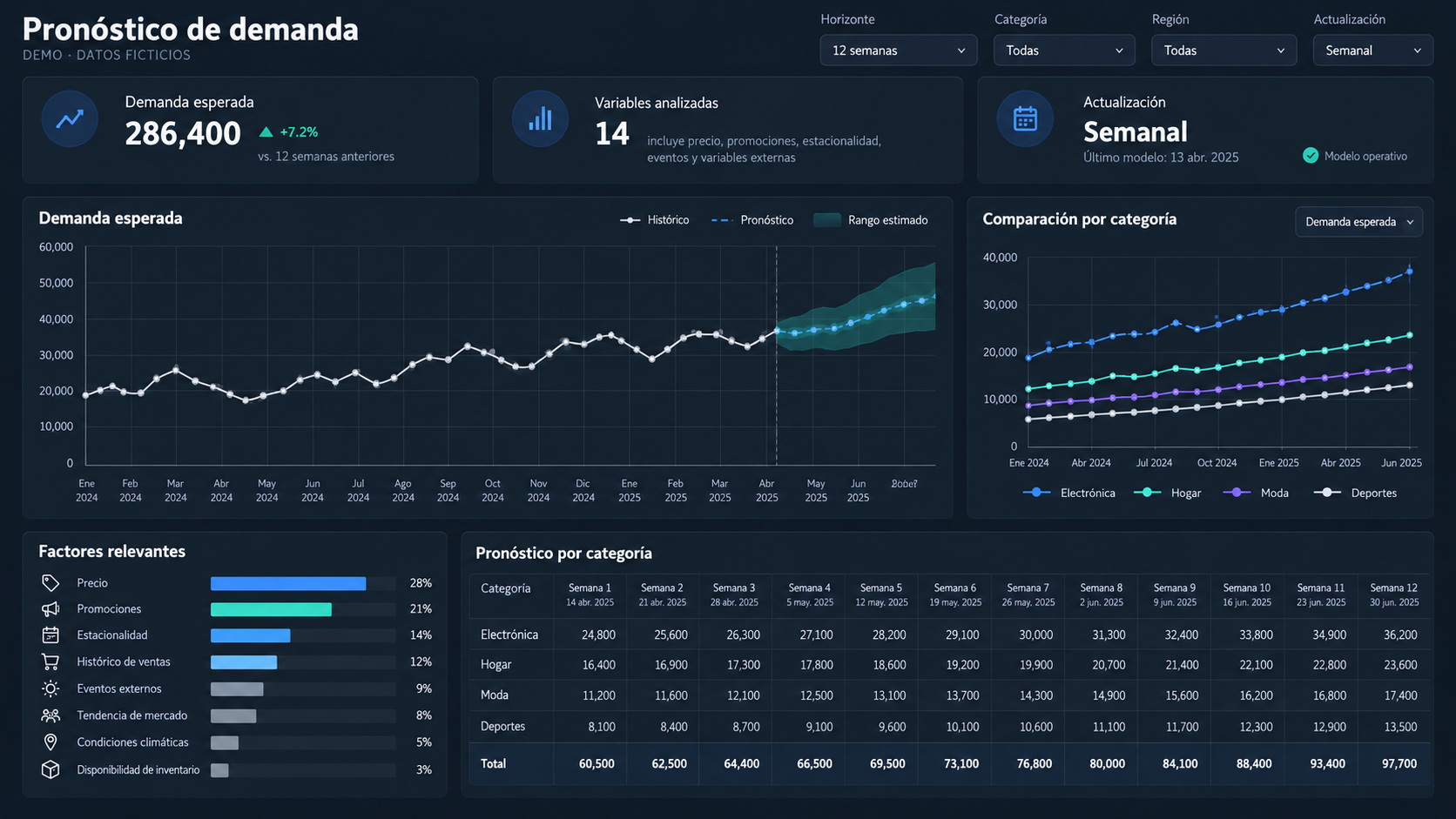Click the 286,400 expected demand figure

[x=183, y=133]
